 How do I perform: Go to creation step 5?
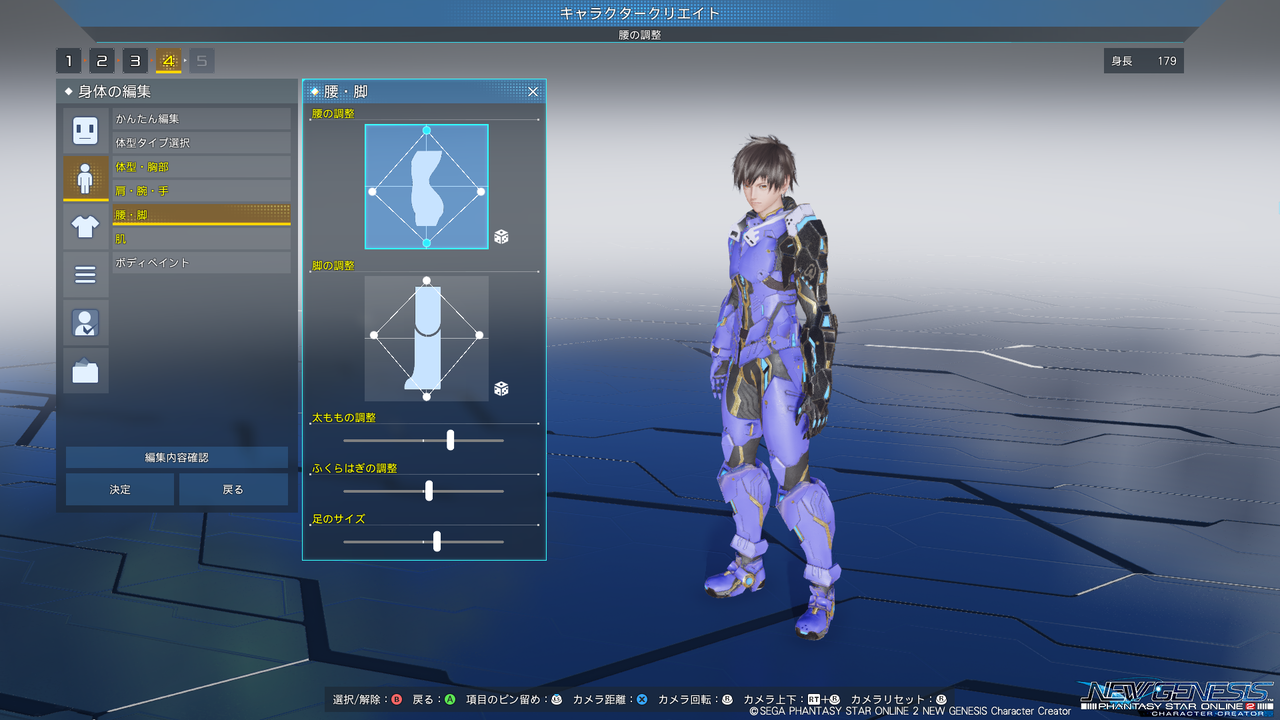(202, 61)
